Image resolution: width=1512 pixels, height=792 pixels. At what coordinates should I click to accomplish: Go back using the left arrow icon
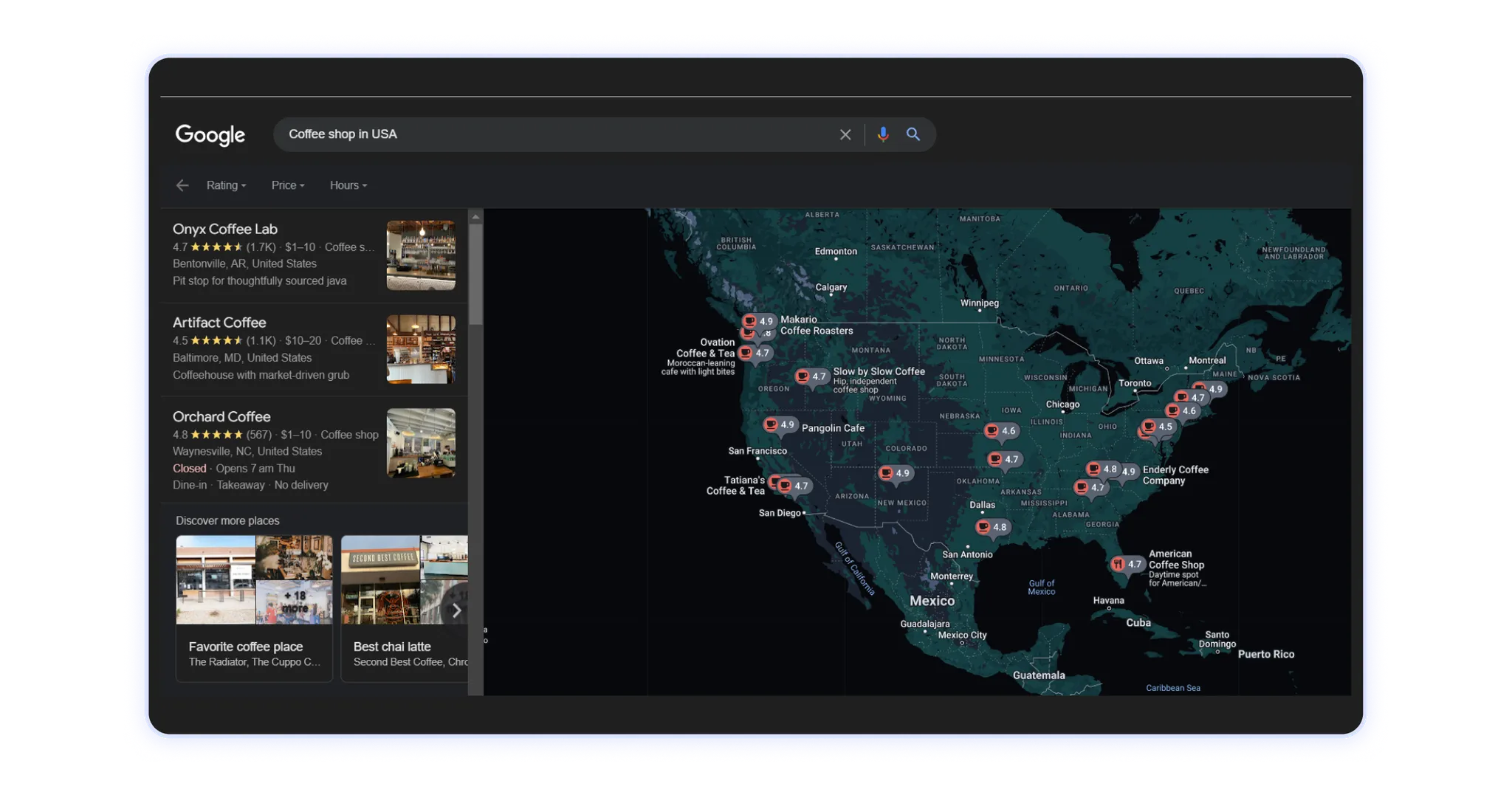click(x=182, y=185)
